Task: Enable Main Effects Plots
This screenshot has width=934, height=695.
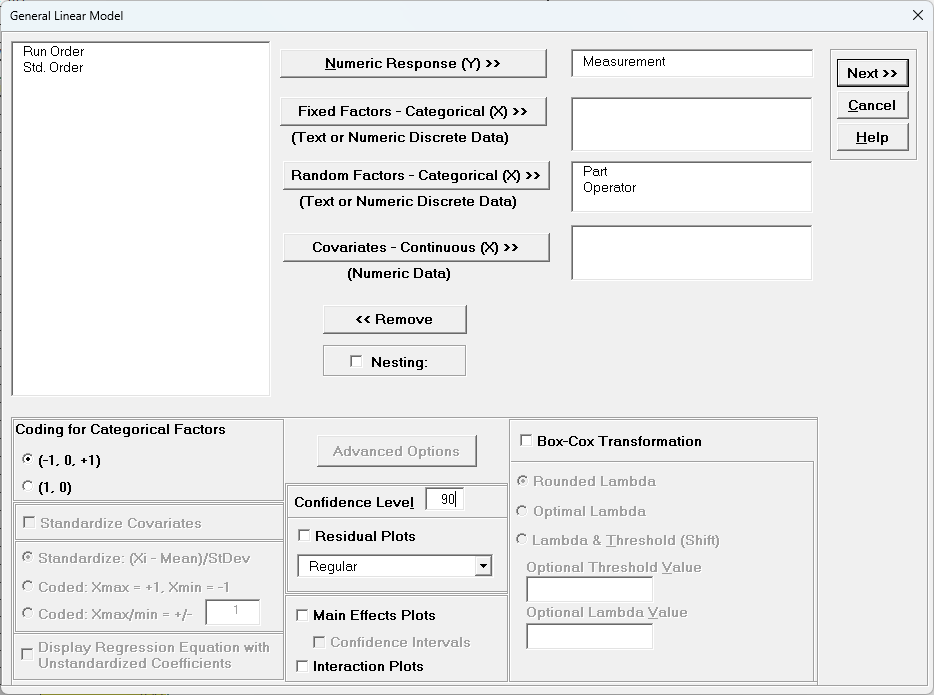Action: (x=303, y=615)
